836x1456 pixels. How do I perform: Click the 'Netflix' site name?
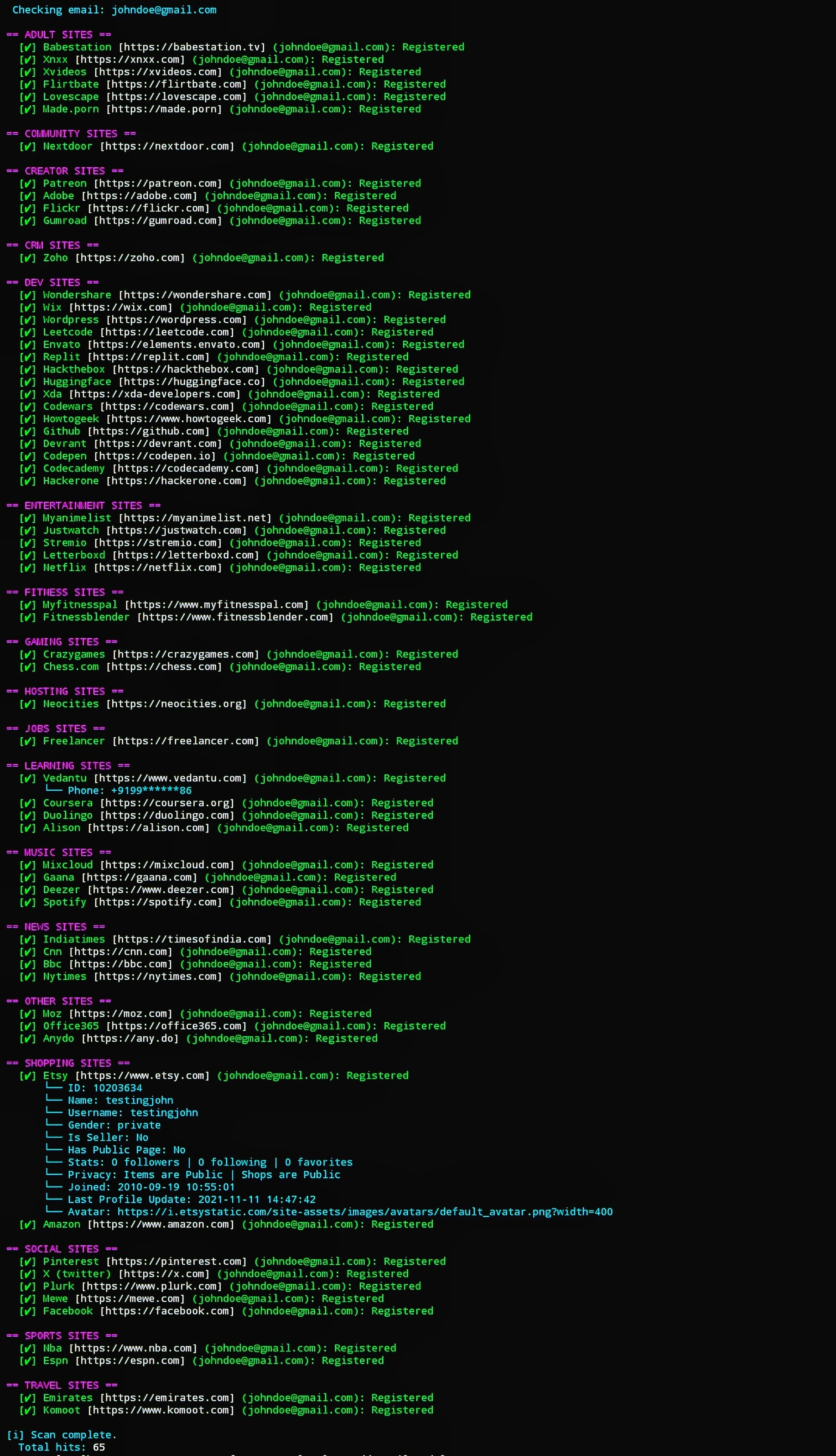pos(65,567)
